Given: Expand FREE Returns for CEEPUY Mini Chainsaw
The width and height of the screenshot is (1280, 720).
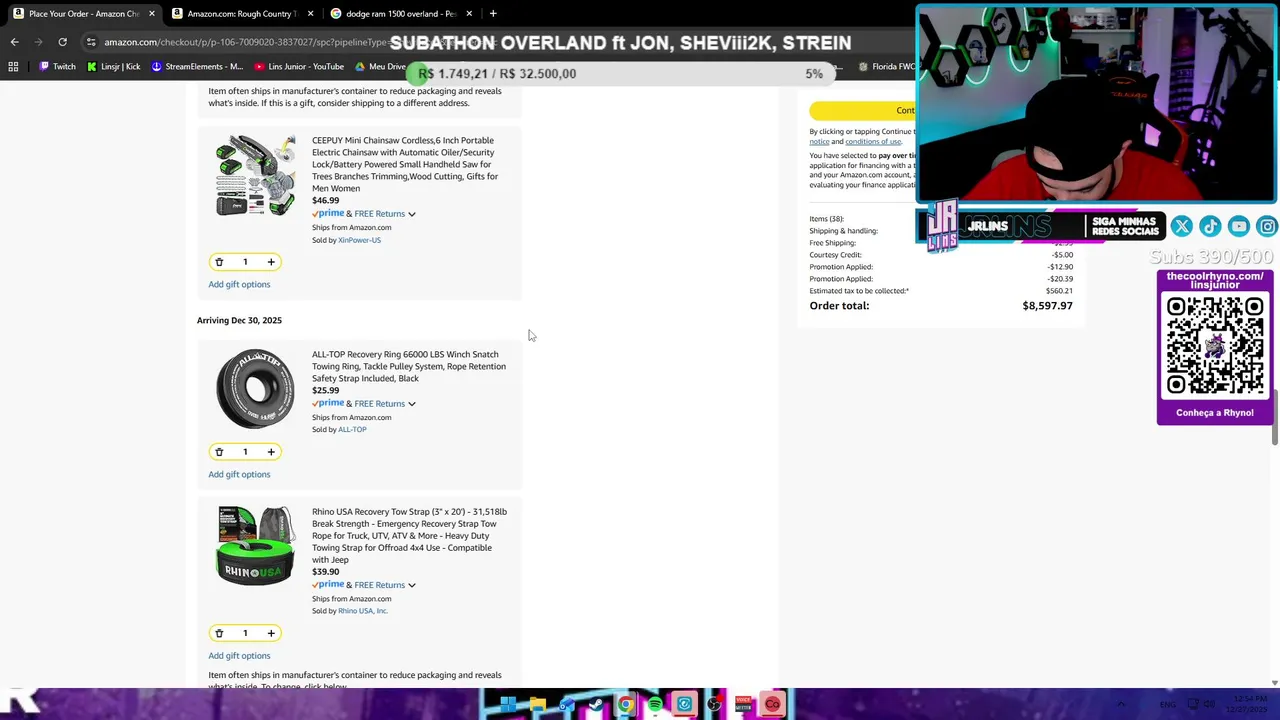Looking at the screenshot, I should (411, 214).
